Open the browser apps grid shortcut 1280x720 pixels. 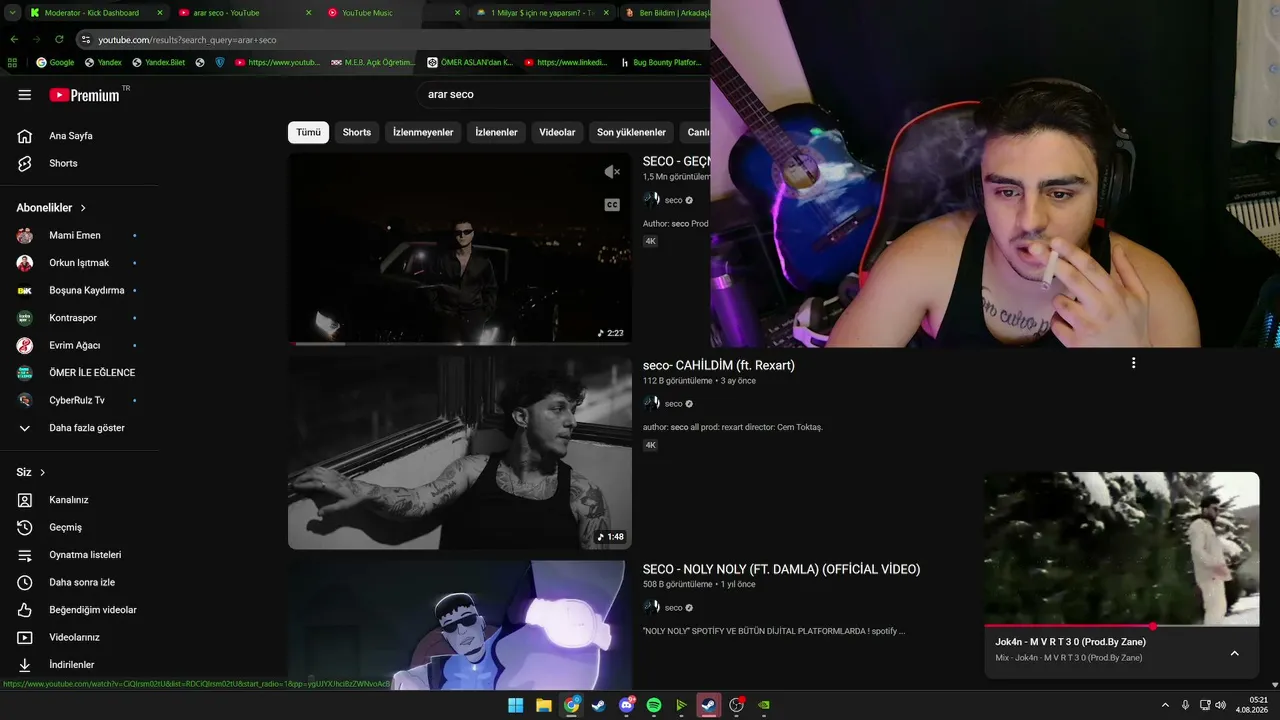click(x=12, y=62)
